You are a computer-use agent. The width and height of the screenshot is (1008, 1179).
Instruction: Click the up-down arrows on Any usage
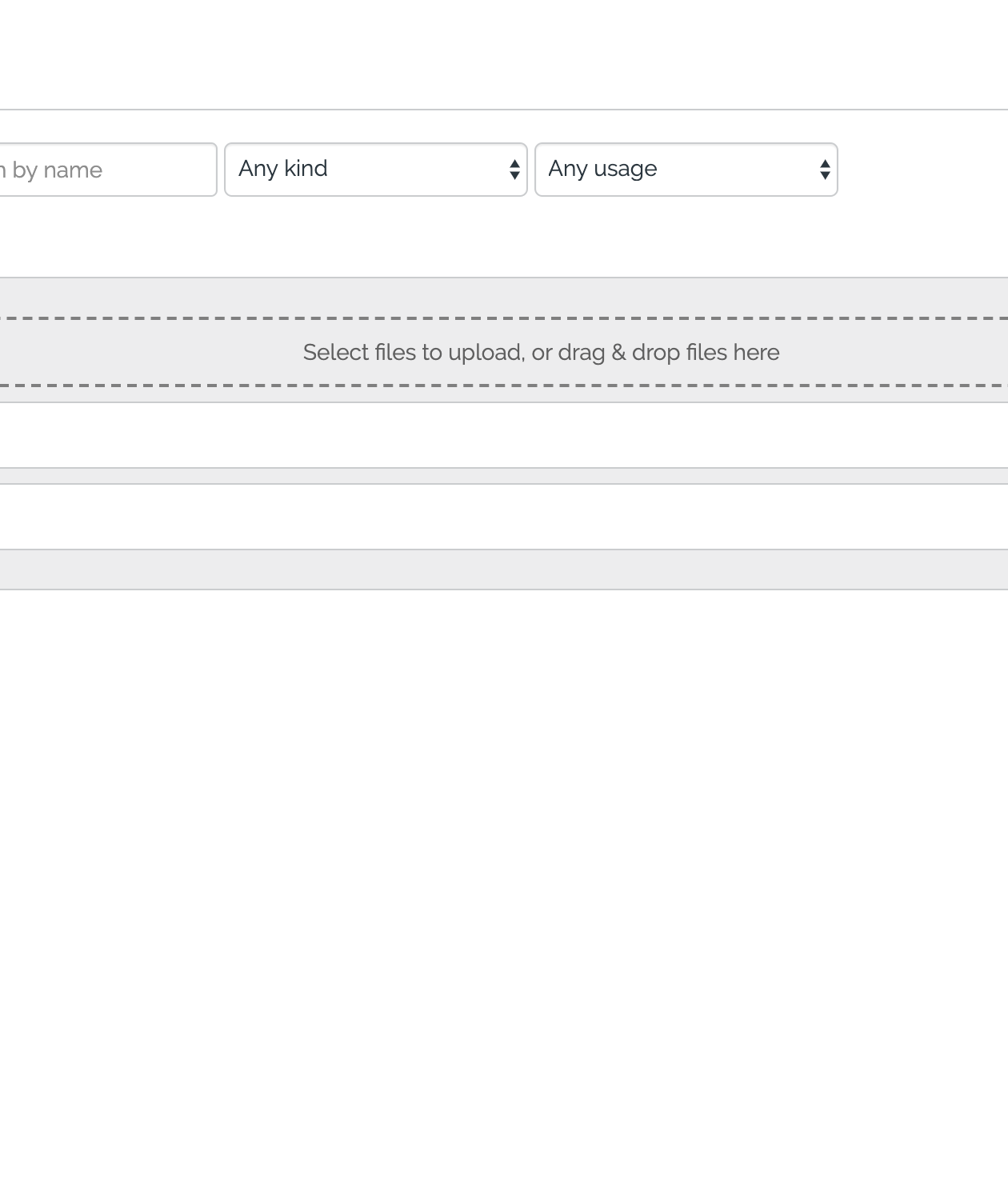click(825, 170)
